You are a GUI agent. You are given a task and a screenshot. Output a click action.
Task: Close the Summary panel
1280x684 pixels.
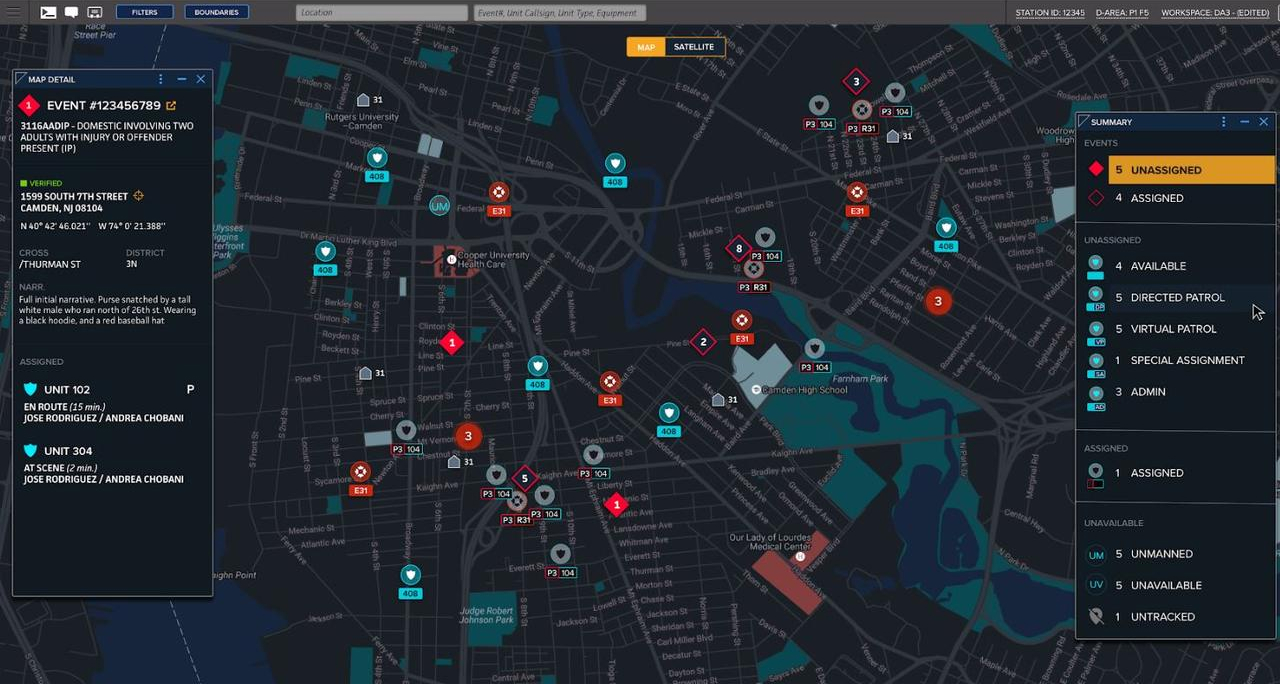pyautogui.click(x=1264, y=122)
